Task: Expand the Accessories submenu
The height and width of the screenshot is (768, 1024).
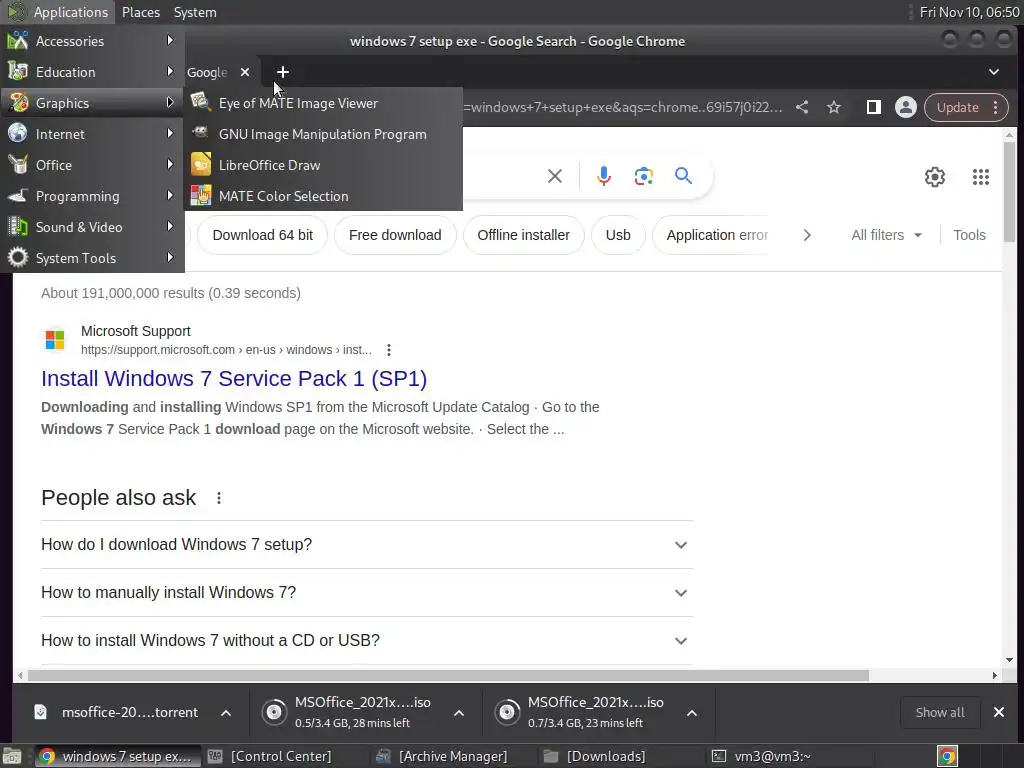Action: pyautogui.click(x=92, y=41)
